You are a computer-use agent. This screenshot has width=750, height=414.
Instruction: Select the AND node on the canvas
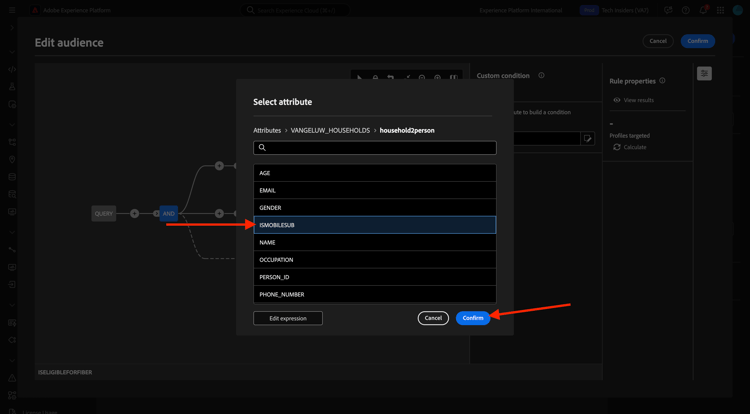pos(168,214)
